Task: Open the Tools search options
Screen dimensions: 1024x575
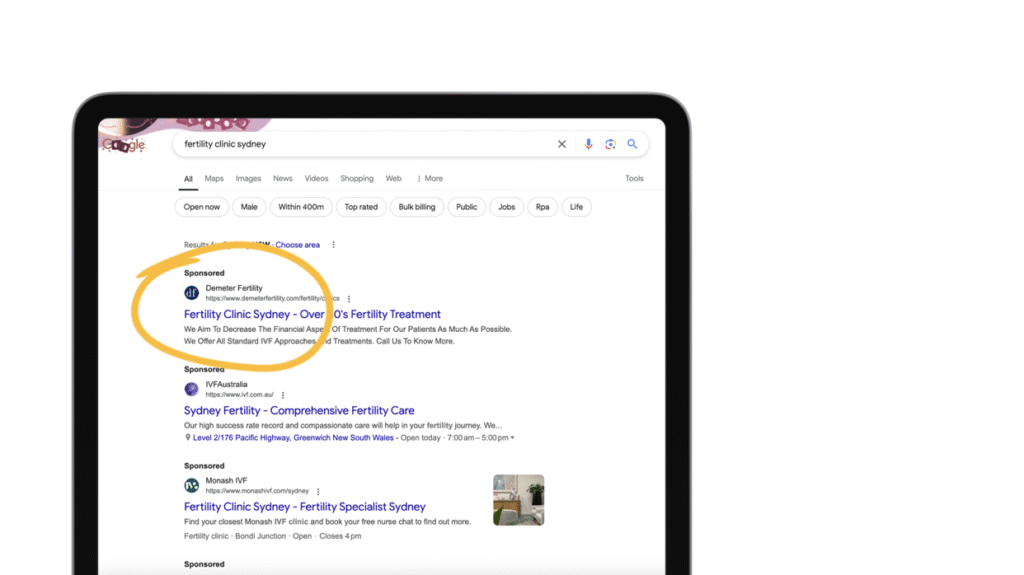Action: (634, 179)
